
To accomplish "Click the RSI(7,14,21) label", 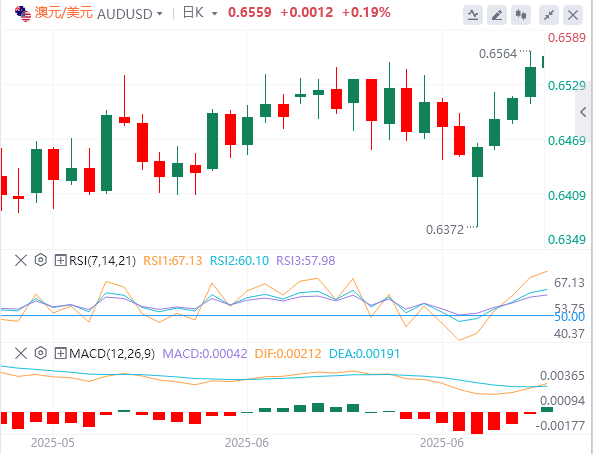I will click(102, 261).
